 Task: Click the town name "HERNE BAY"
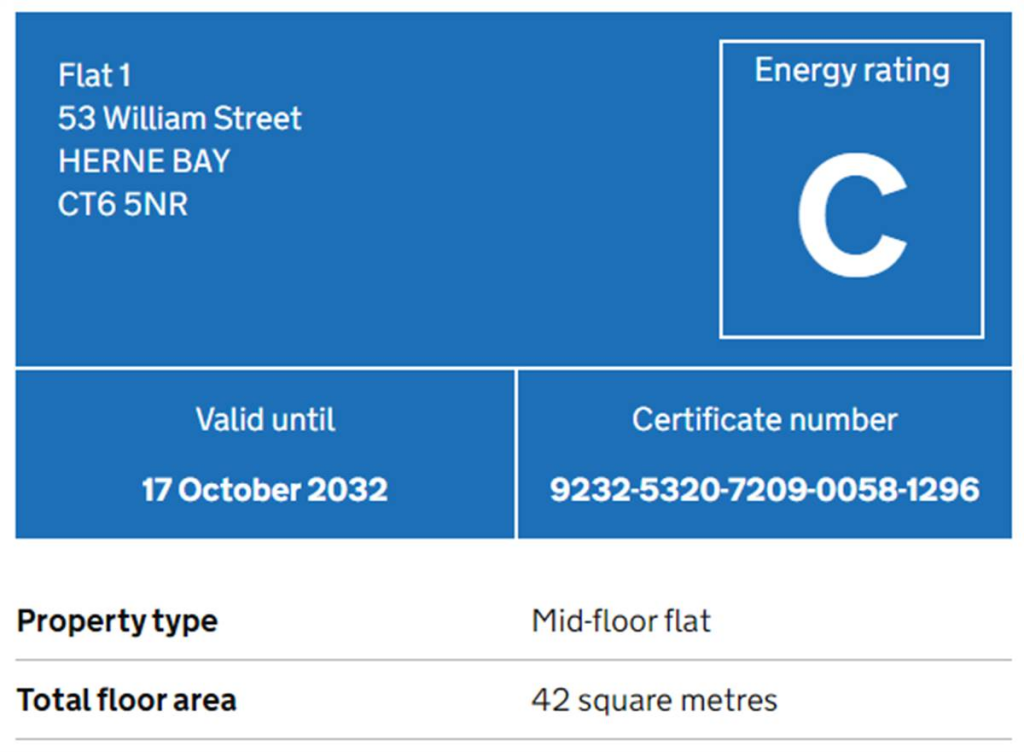144,161
